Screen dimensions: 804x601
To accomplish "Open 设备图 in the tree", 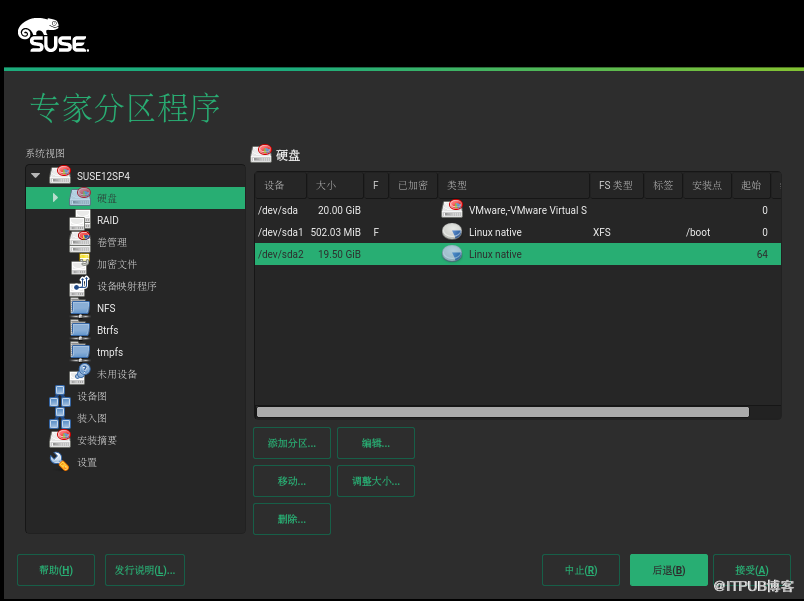I will tap(92, 396).
